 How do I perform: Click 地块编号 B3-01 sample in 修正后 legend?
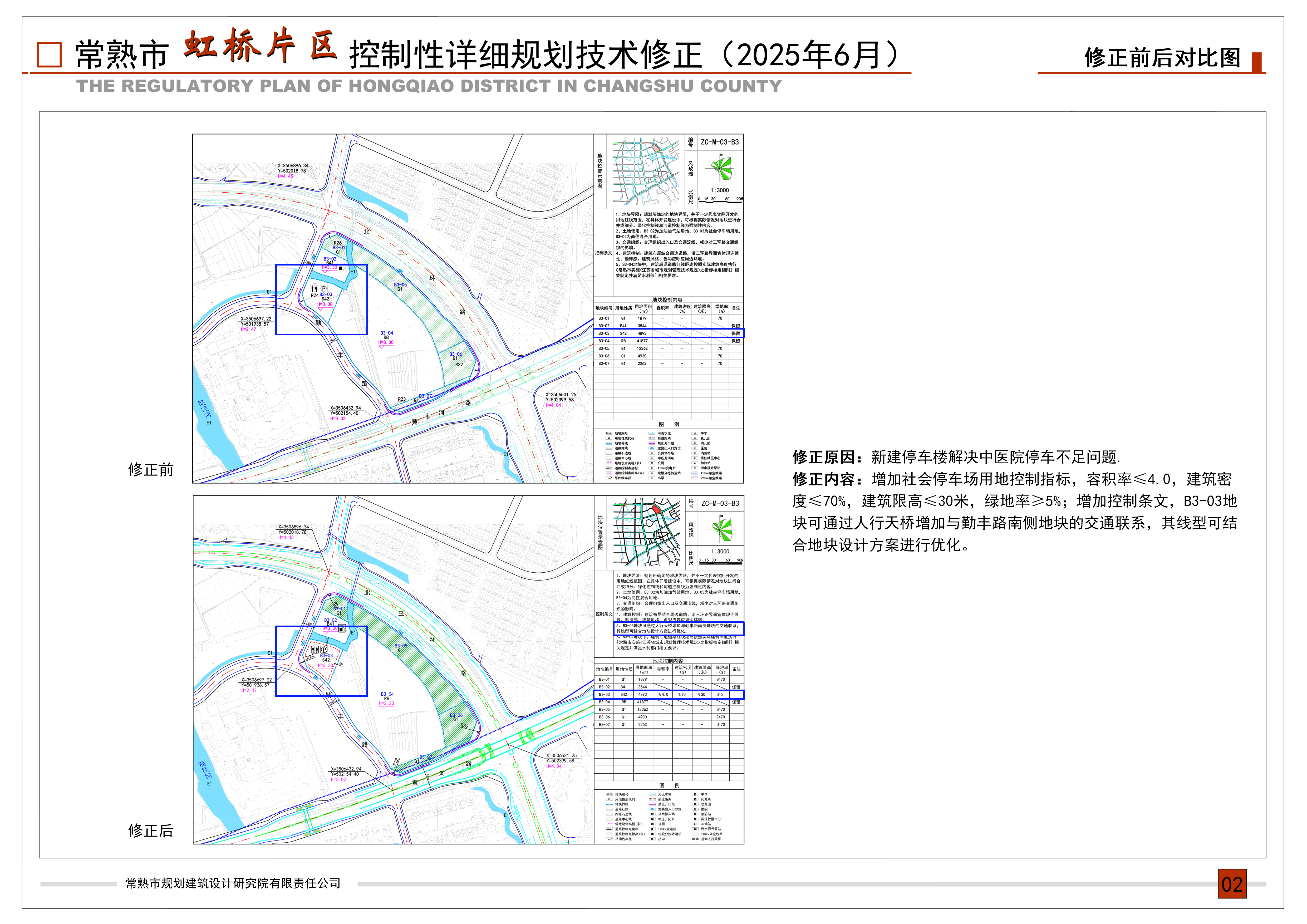(610, 794)
